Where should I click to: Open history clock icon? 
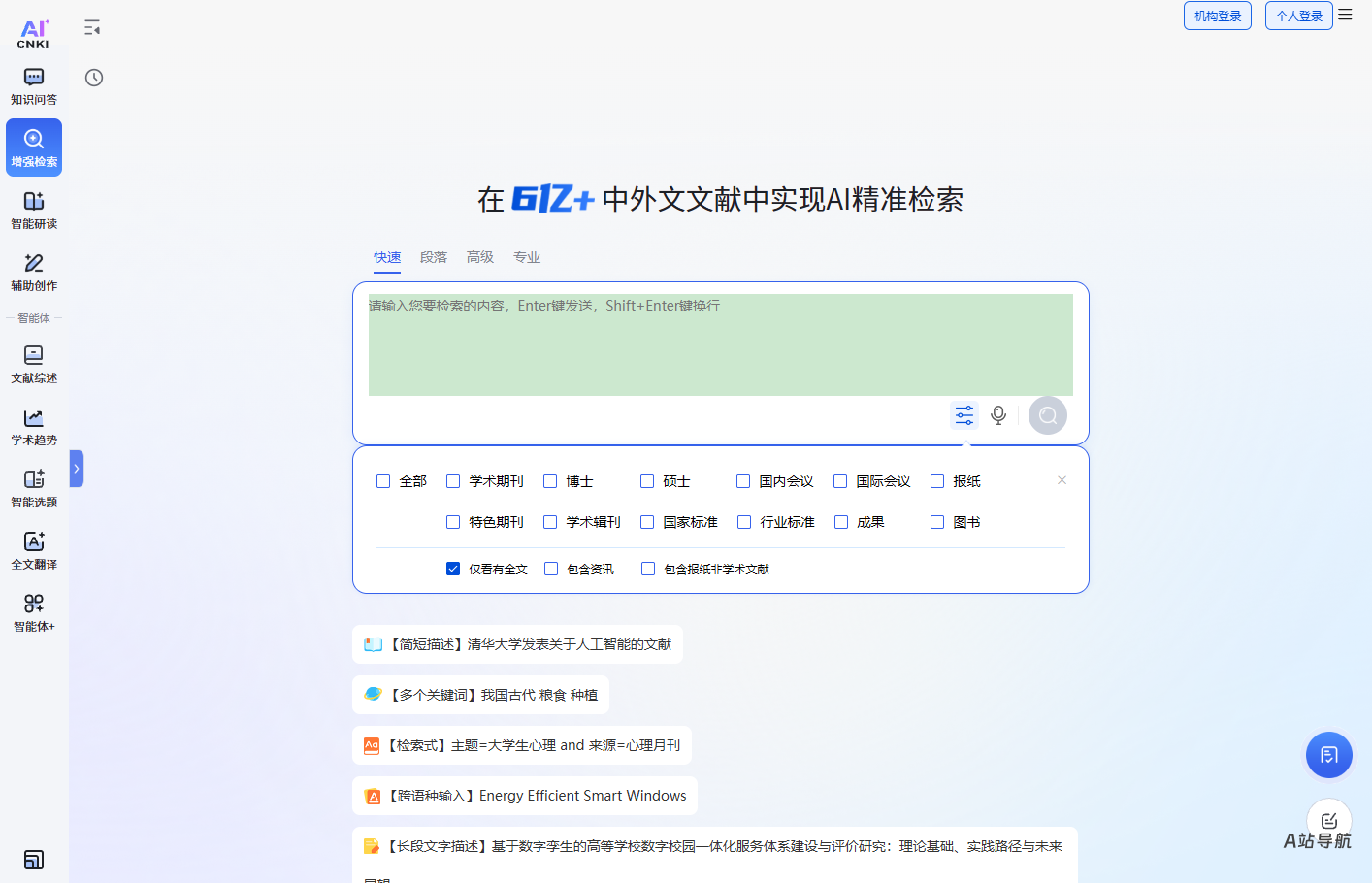pyautogui.click(x=94, y=78)
